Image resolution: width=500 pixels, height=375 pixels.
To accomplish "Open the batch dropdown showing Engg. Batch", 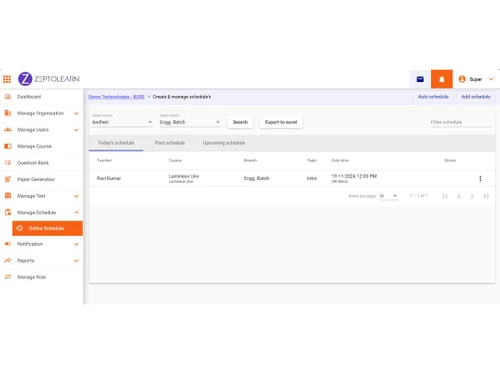I will [190, 122].
